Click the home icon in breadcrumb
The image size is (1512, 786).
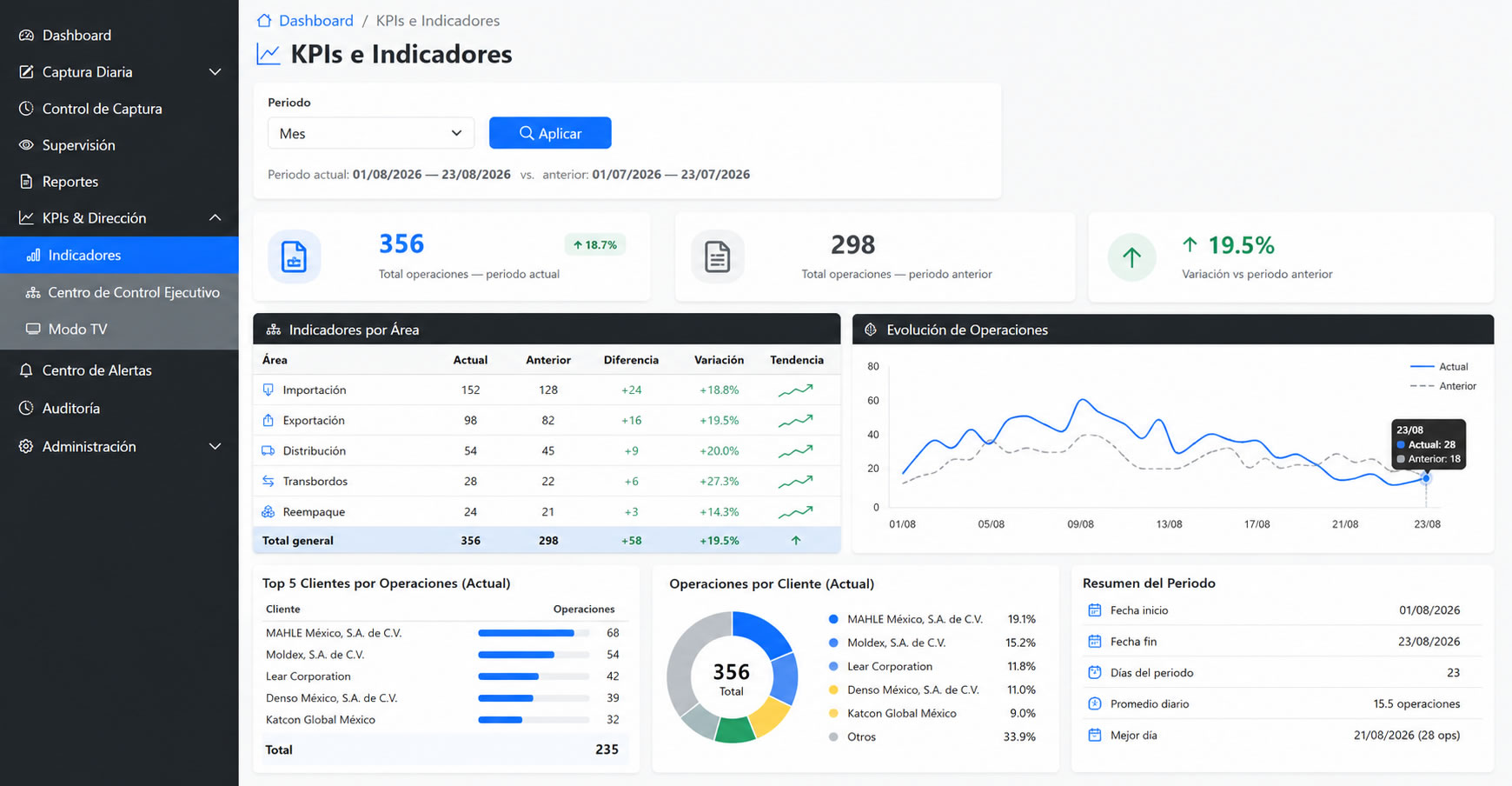click(x=264, y=20)
